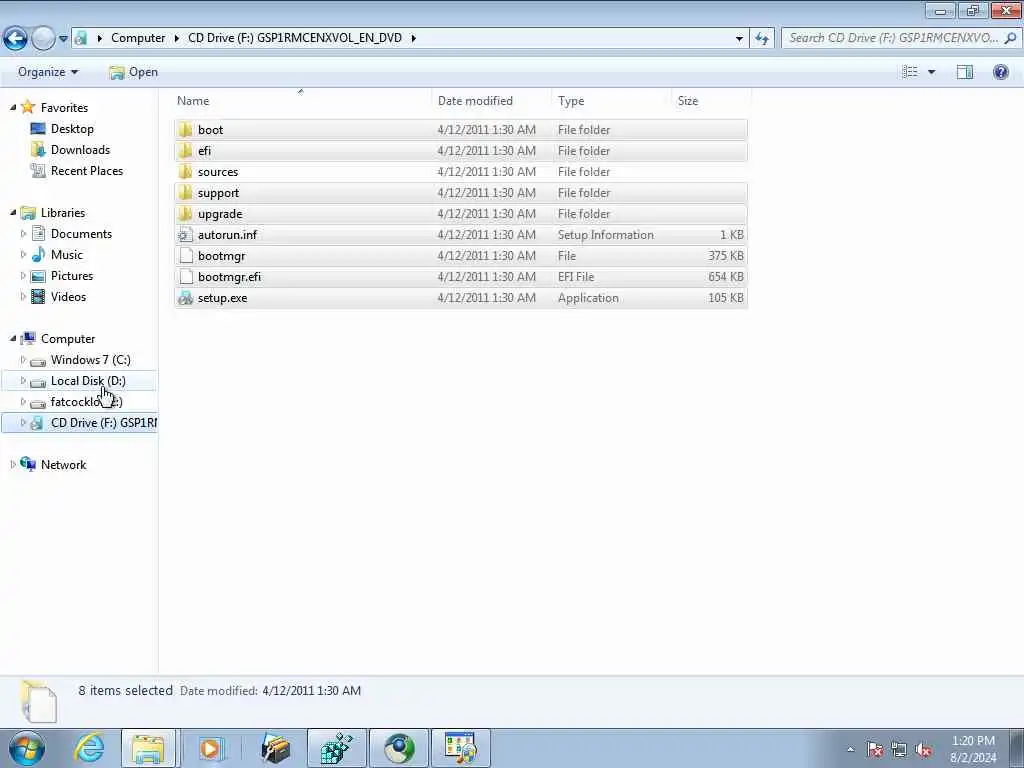Screen dimensions: 1024x768
Task: Click the Action Center flag icon
Action: 875,750
